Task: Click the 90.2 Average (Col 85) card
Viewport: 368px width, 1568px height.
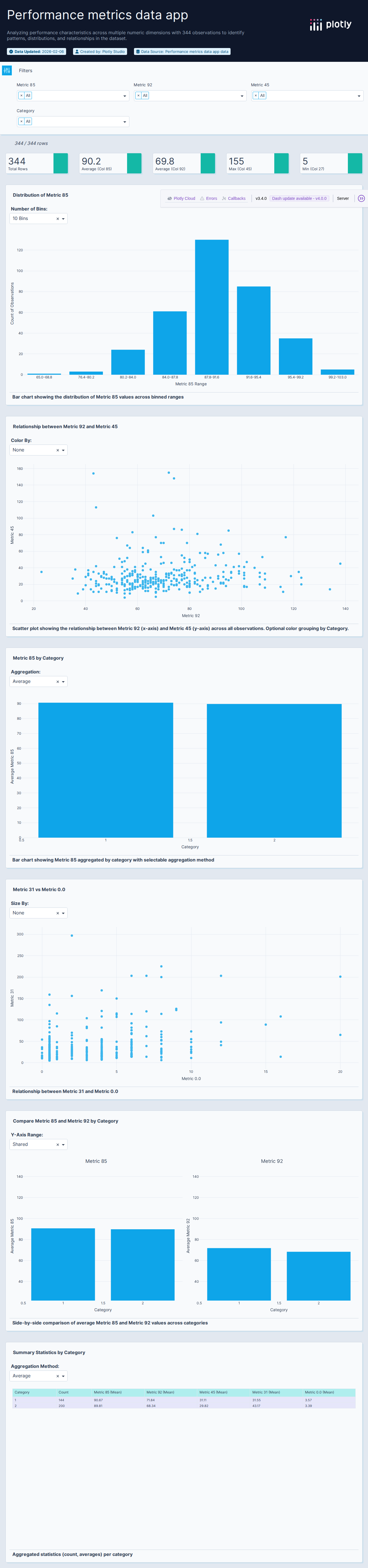Action: pyautogui.click(x=111, y=163)
